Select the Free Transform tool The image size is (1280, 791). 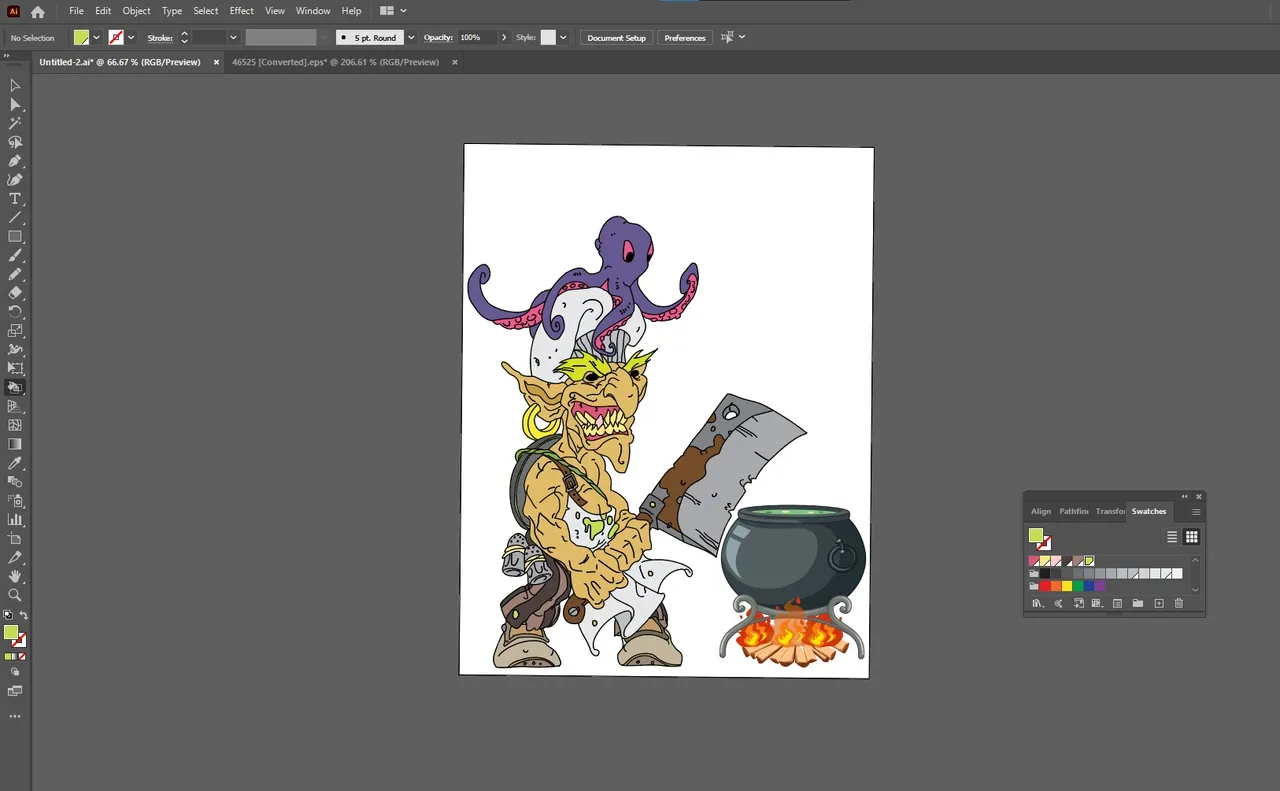click(x=15, y=369)
